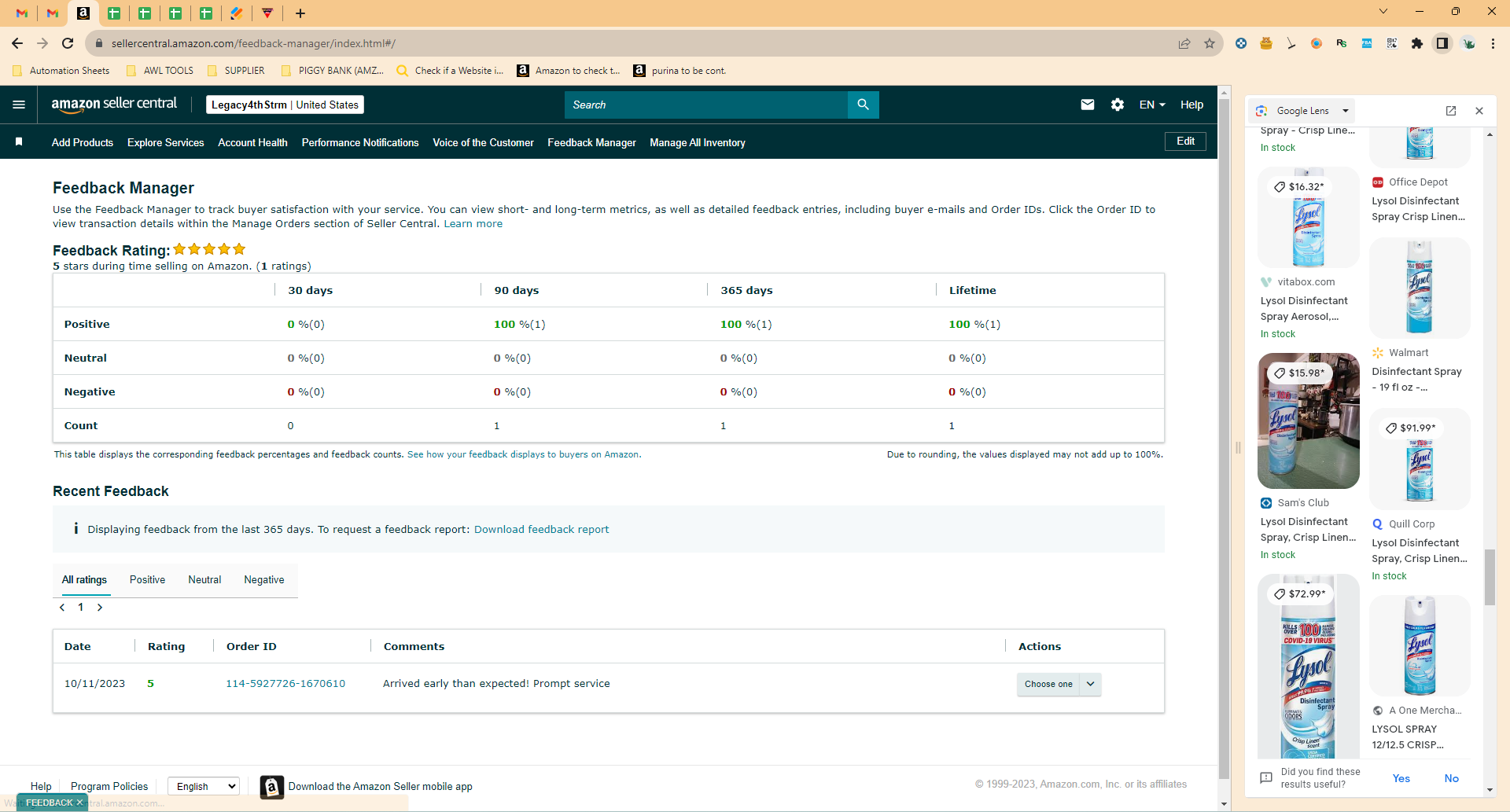Open the Chrome three-dot menu
Viewport: 1510px width, 812px height.
(1493, 43)
